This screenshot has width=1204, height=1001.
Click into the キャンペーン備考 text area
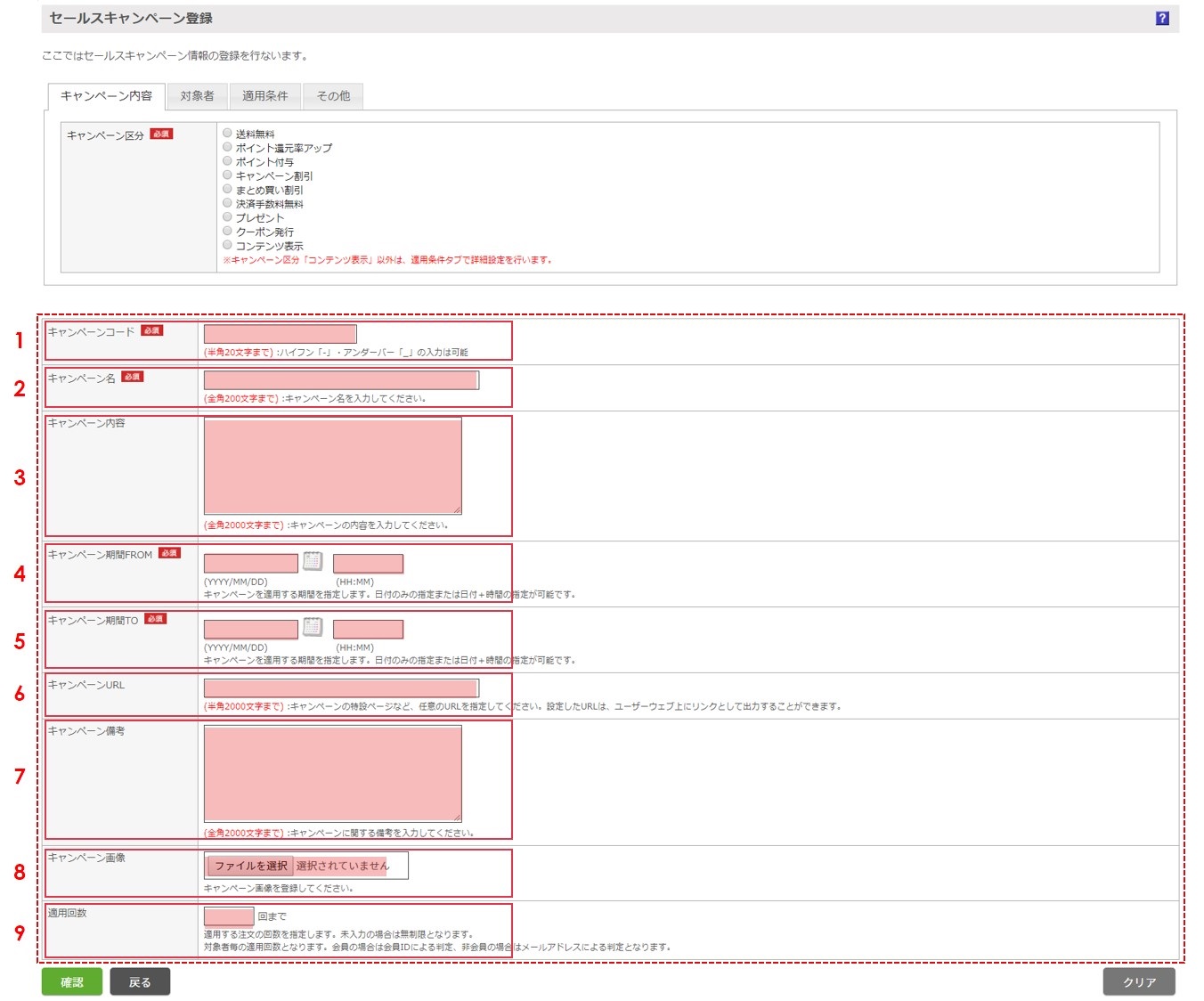pos(333,774)
